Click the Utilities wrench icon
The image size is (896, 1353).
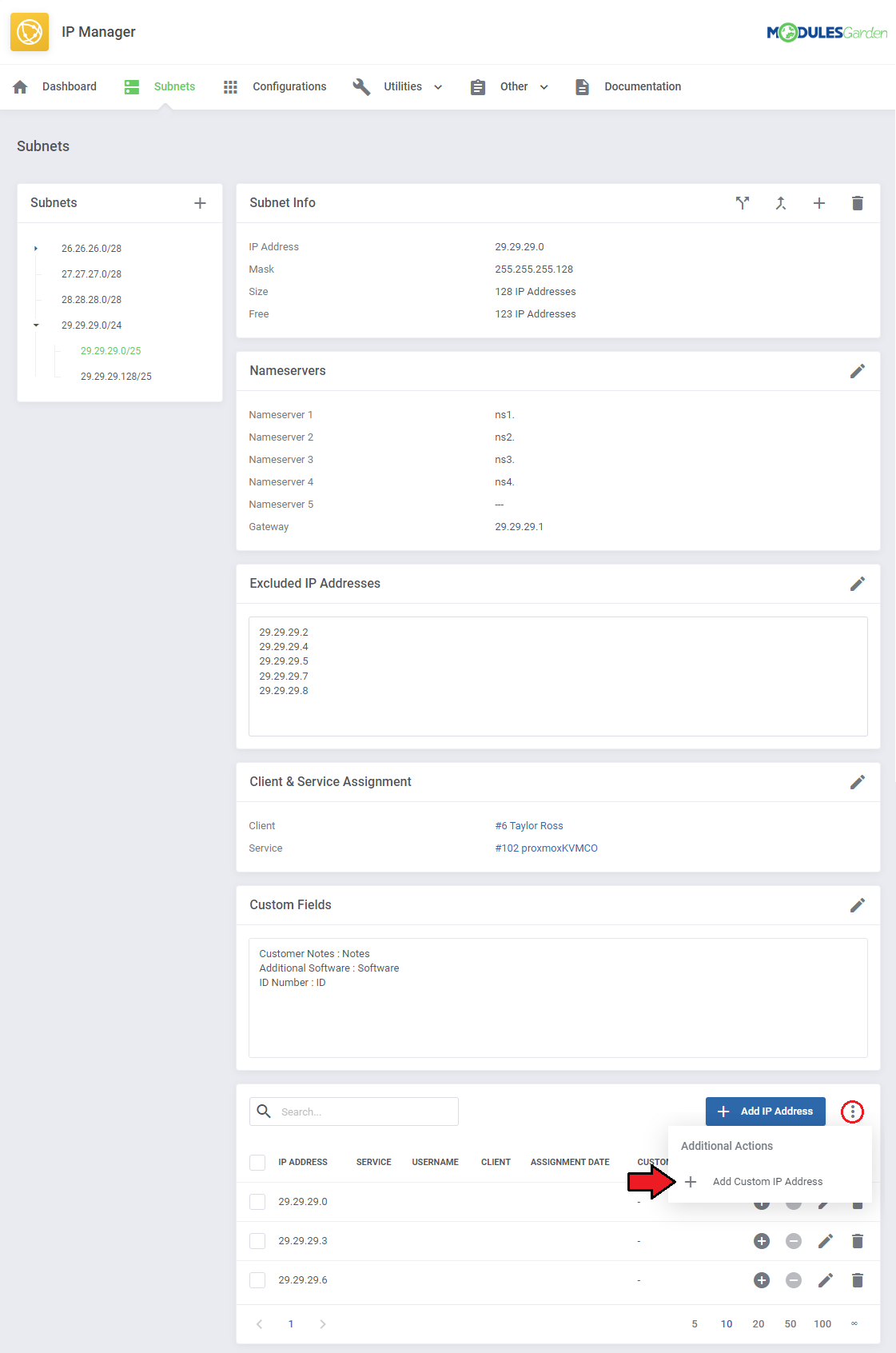(x=361, y=86)
